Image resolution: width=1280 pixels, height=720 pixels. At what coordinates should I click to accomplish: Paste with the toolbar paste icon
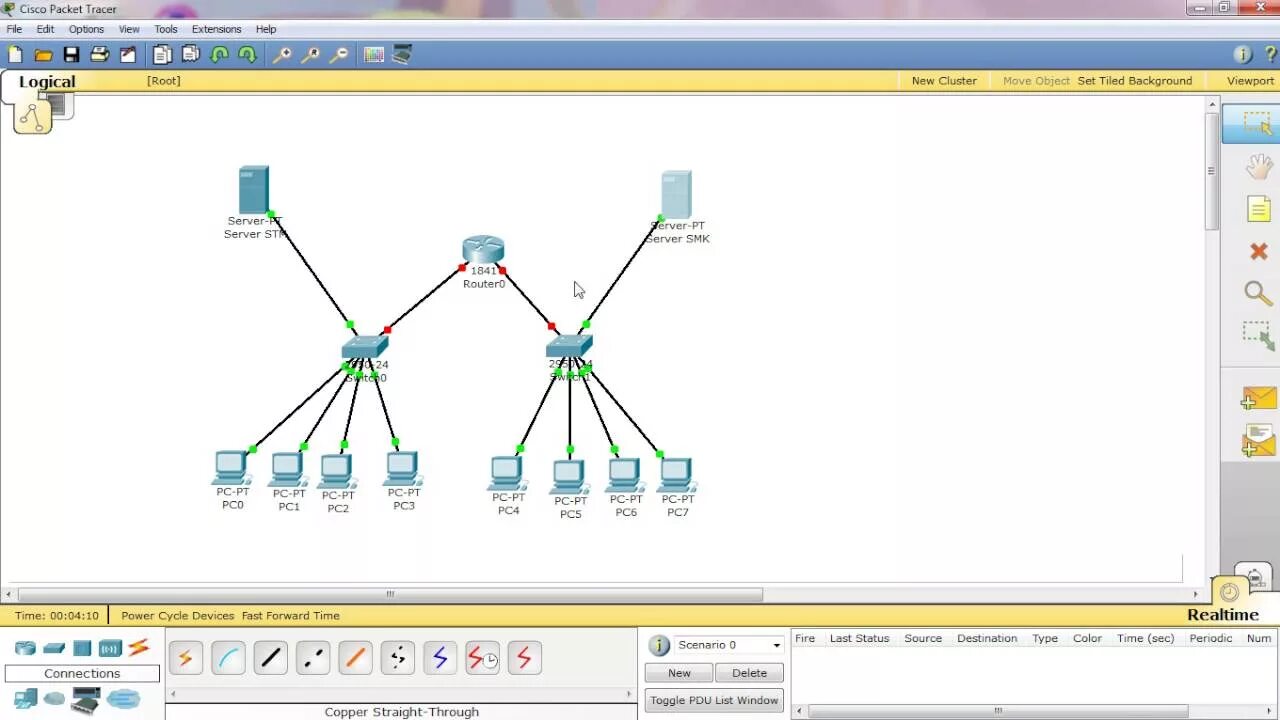pyautogui.click(x=190, y=55)
